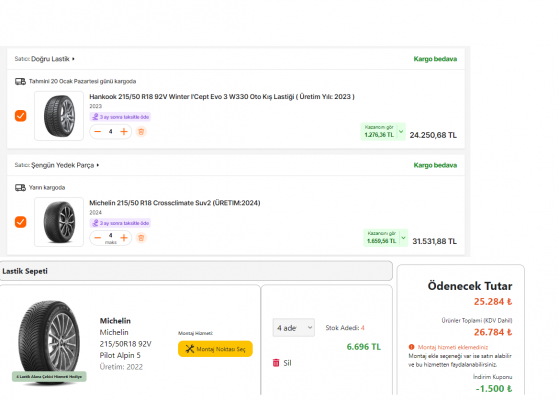The image size is (559, 400).
Task: Increase Hankook tire quantity with plus
Action: (x=124, y=132)
